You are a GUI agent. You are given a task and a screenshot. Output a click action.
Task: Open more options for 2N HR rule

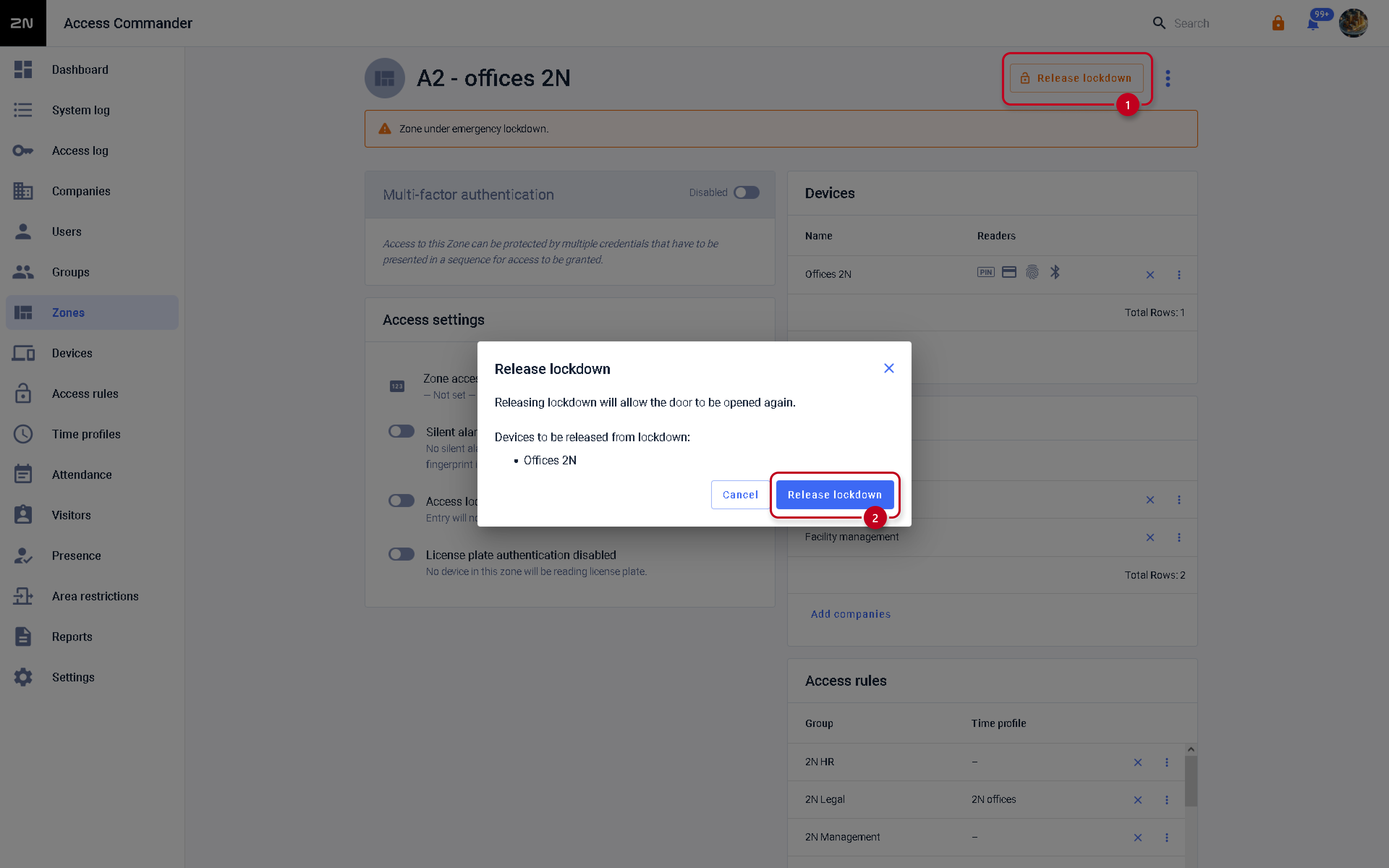[1167, 762]
